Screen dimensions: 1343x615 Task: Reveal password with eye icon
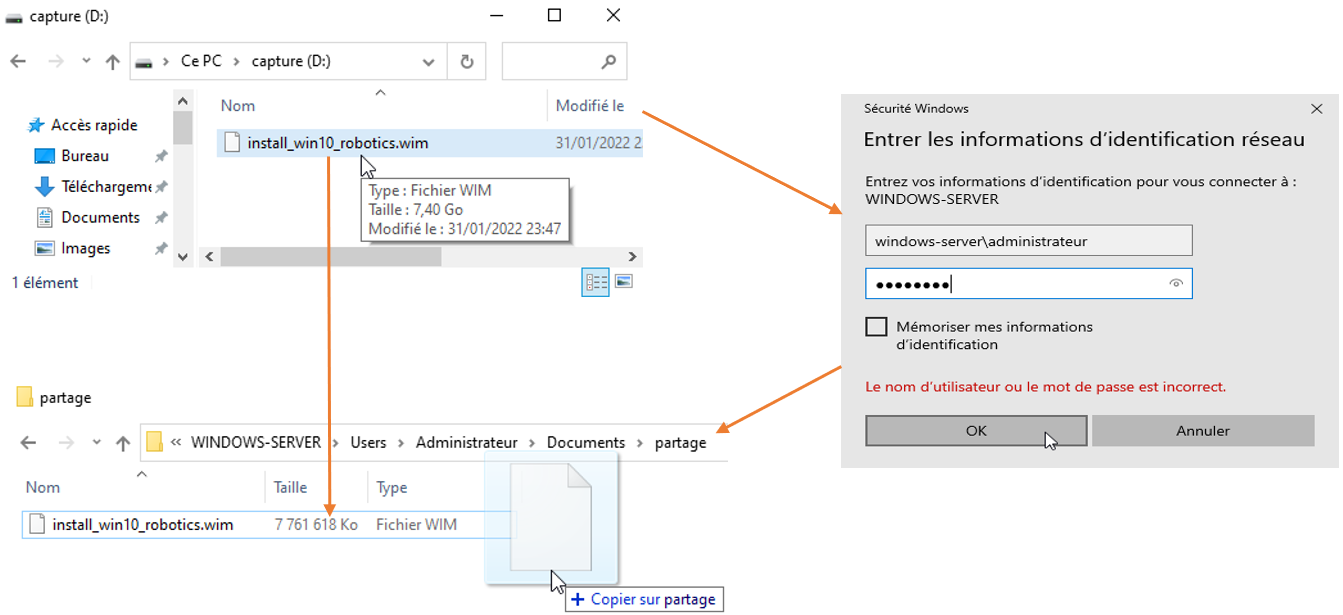(1176, 284)
